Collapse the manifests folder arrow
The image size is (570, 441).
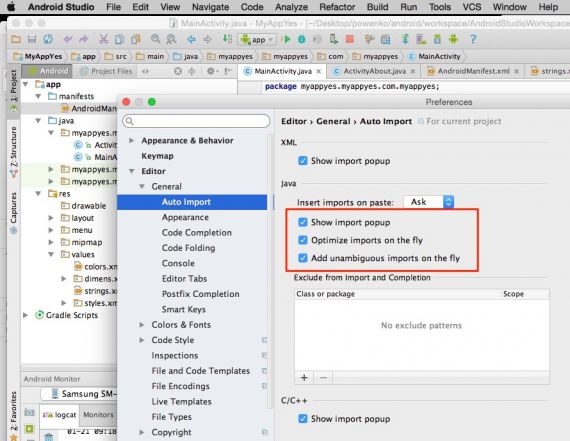(38, 96)
